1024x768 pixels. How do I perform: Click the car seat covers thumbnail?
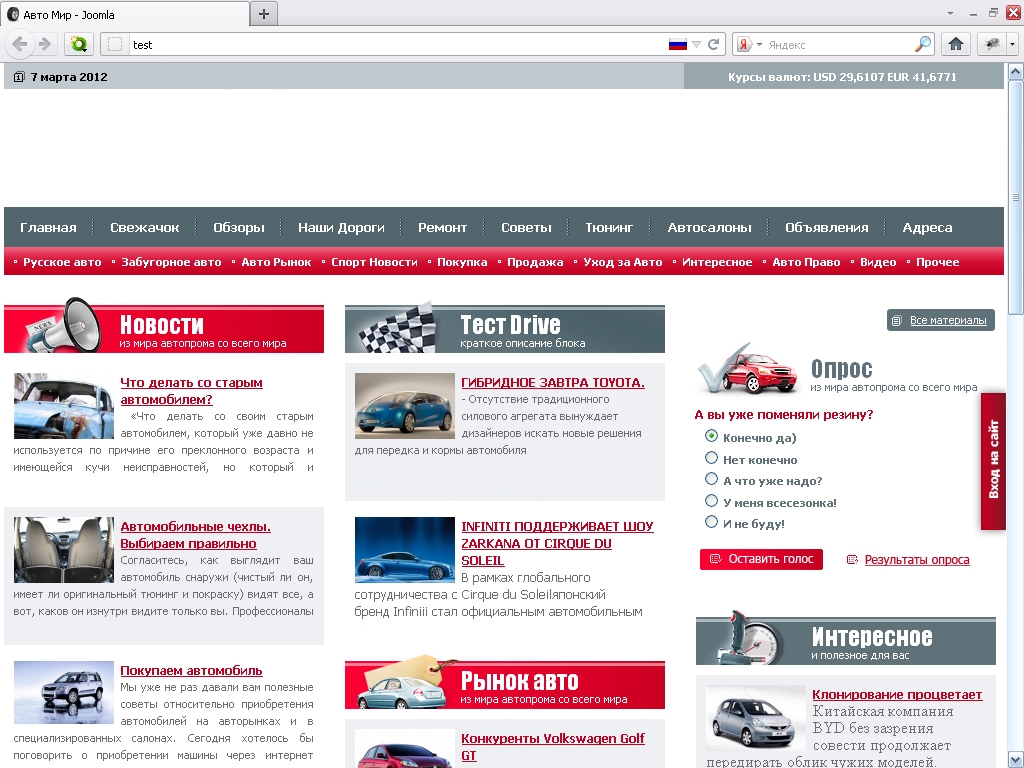[x=63, y=549]
